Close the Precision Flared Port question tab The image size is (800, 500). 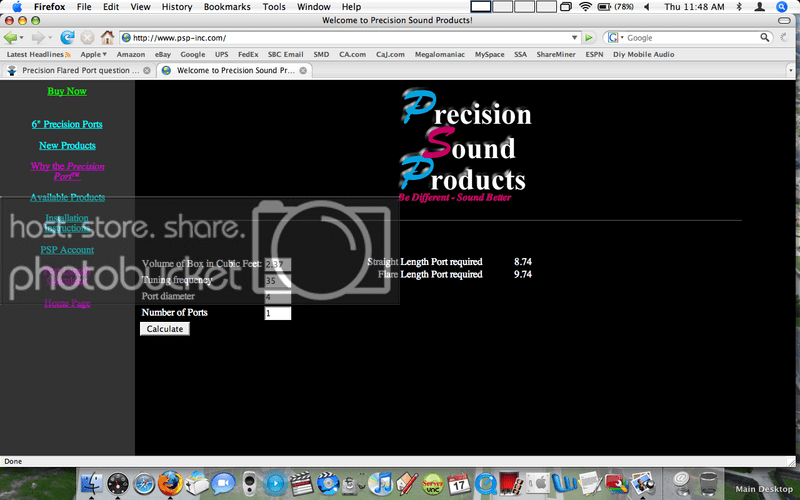pos(147,70)
